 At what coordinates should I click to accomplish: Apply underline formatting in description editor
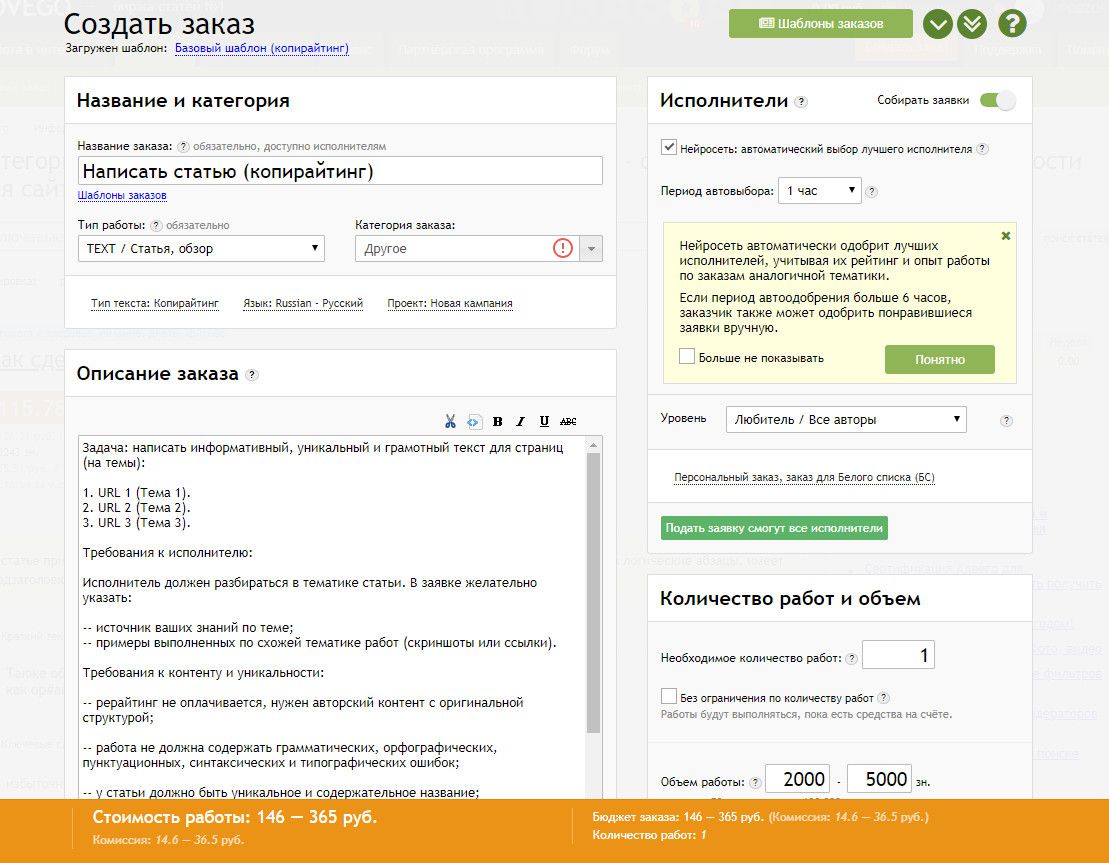click(x=544, y=421)
